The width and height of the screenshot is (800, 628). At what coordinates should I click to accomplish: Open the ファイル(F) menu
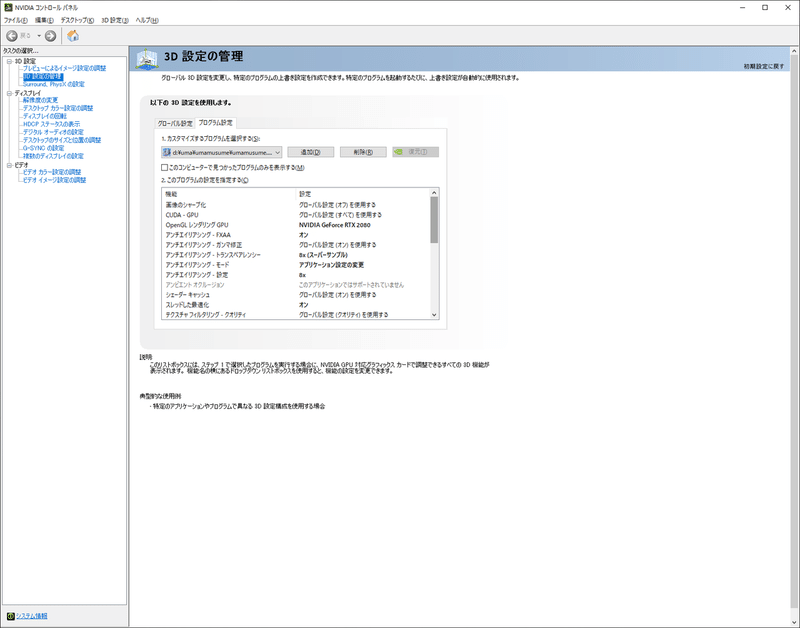point(16,20)
